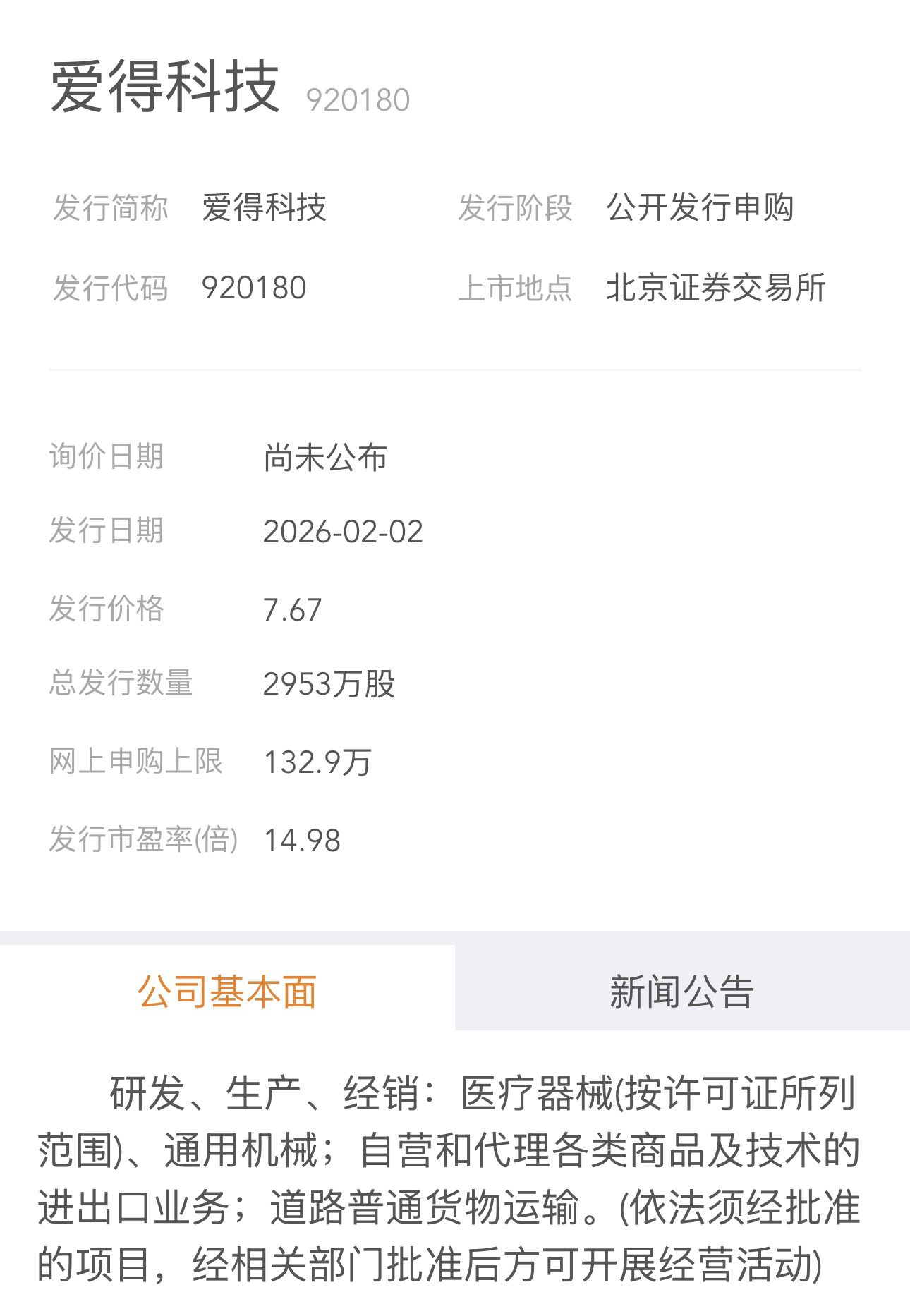Select the 公司基本面 tab

pos(227,991)
